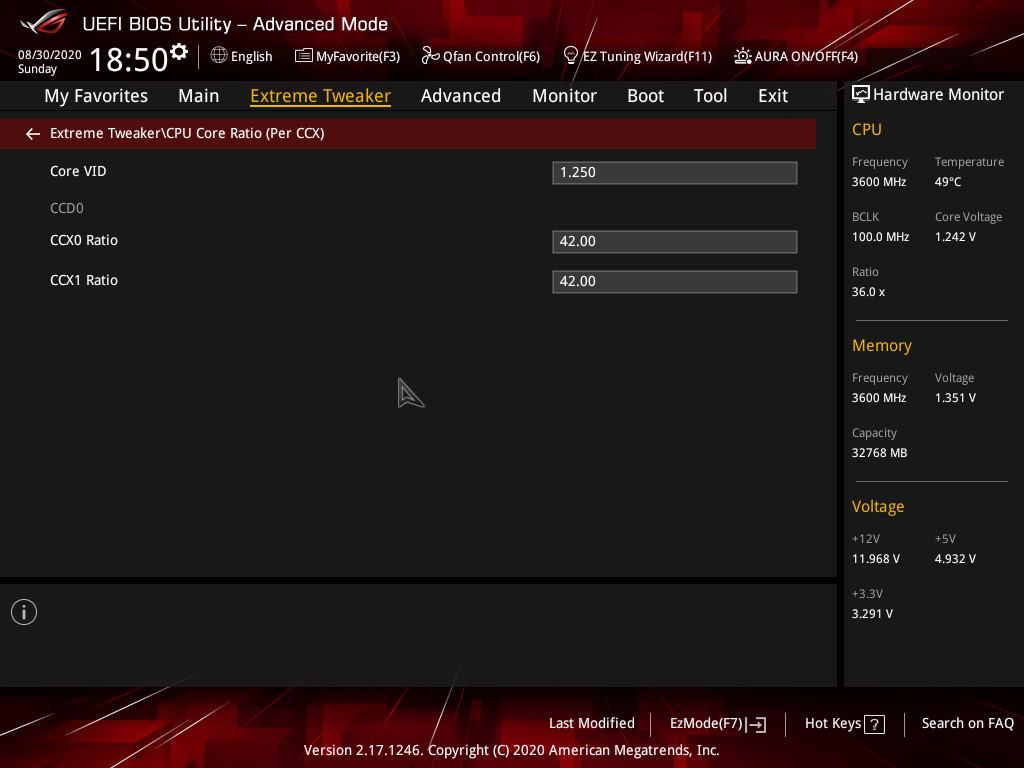Screen dimensions: 1024x768
Task: Show Hot Keys help
Action: tap(844, 724)
